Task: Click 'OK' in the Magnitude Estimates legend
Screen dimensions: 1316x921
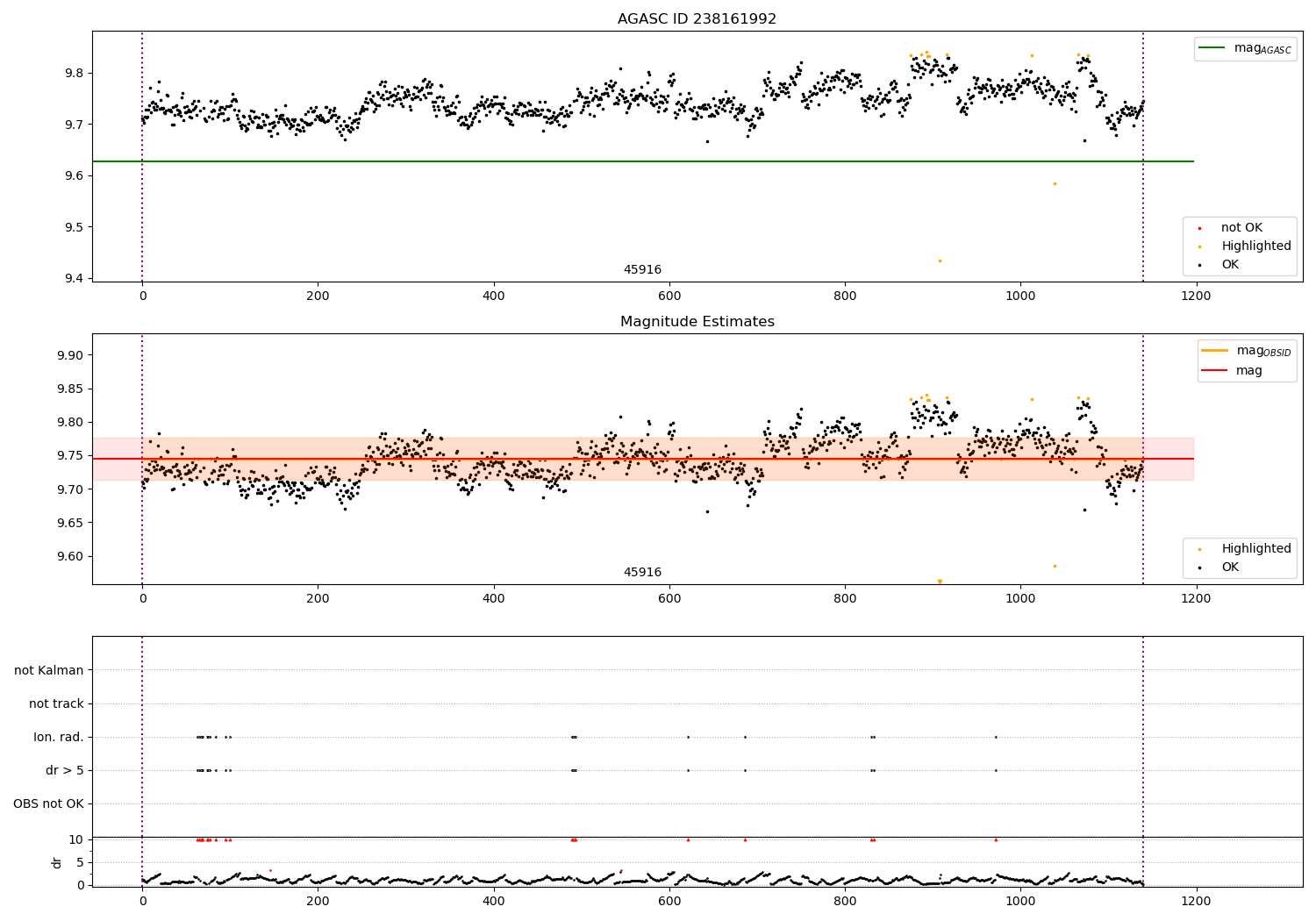Action: [1230, 568]
